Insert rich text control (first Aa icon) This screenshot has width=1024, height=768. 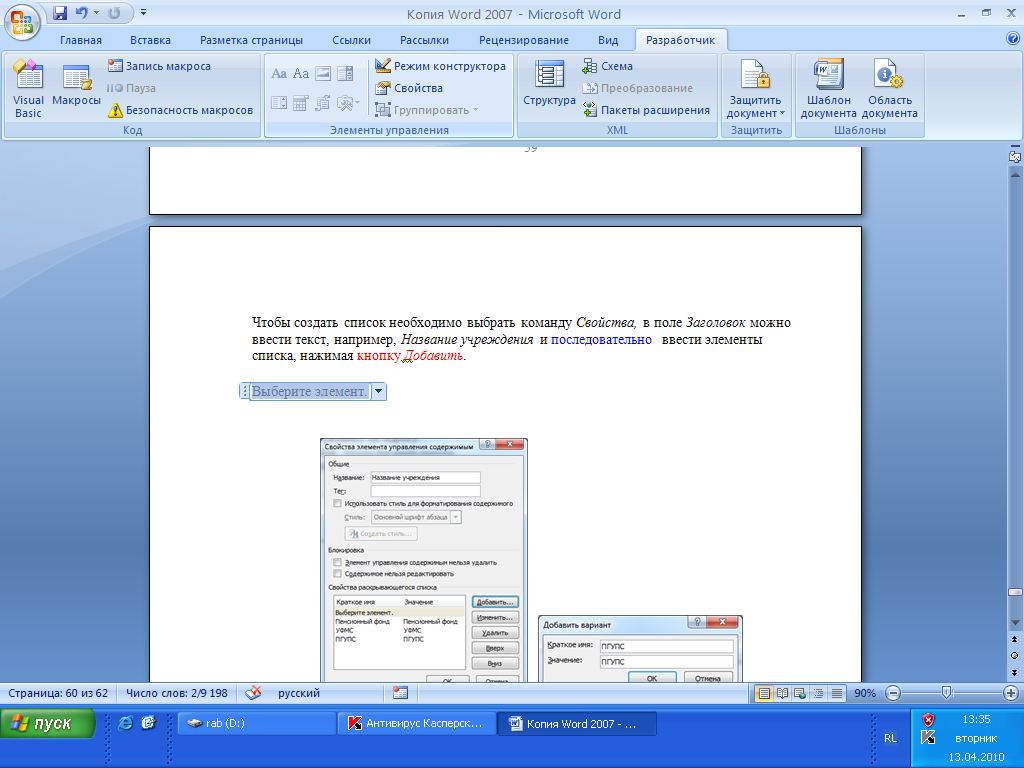point(279,73)
